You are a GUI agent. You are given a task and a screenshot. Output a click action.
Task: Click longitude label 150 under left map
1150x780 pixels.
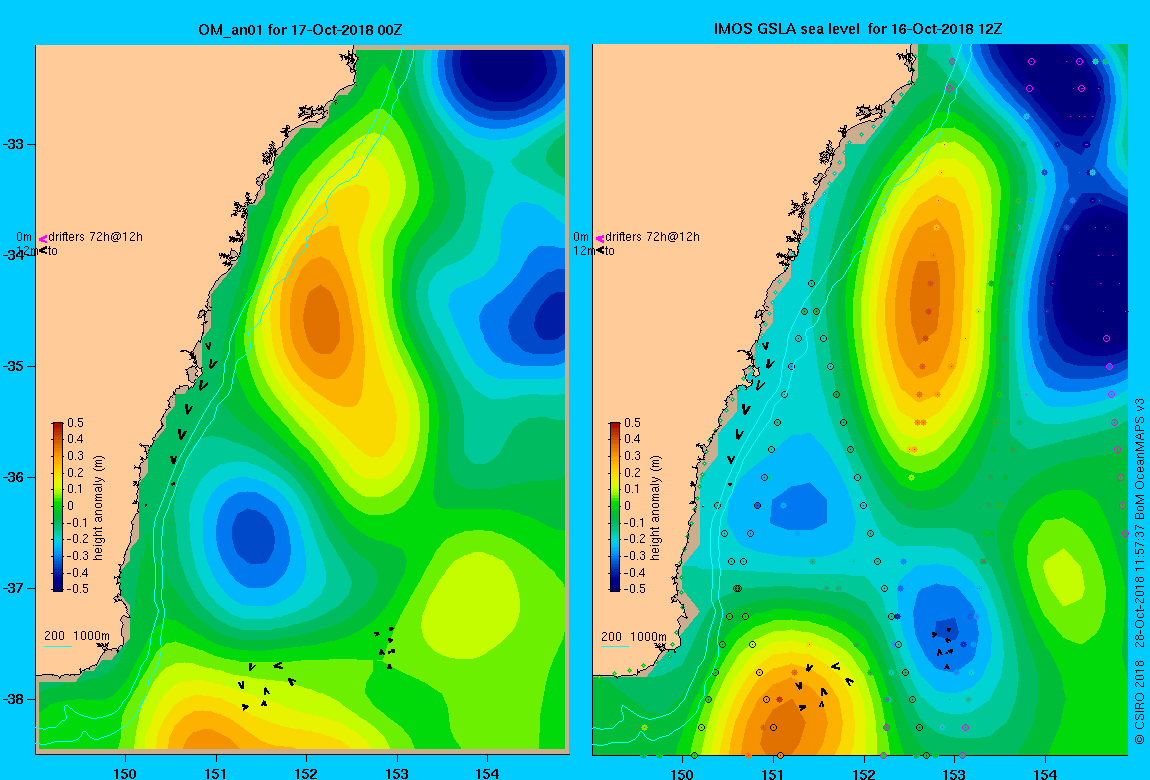click(x=125, y=773)
